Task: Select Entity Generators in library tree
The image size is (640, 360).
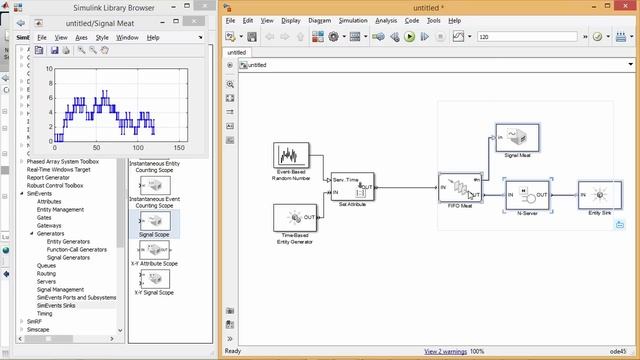Action: click(68, 242)
